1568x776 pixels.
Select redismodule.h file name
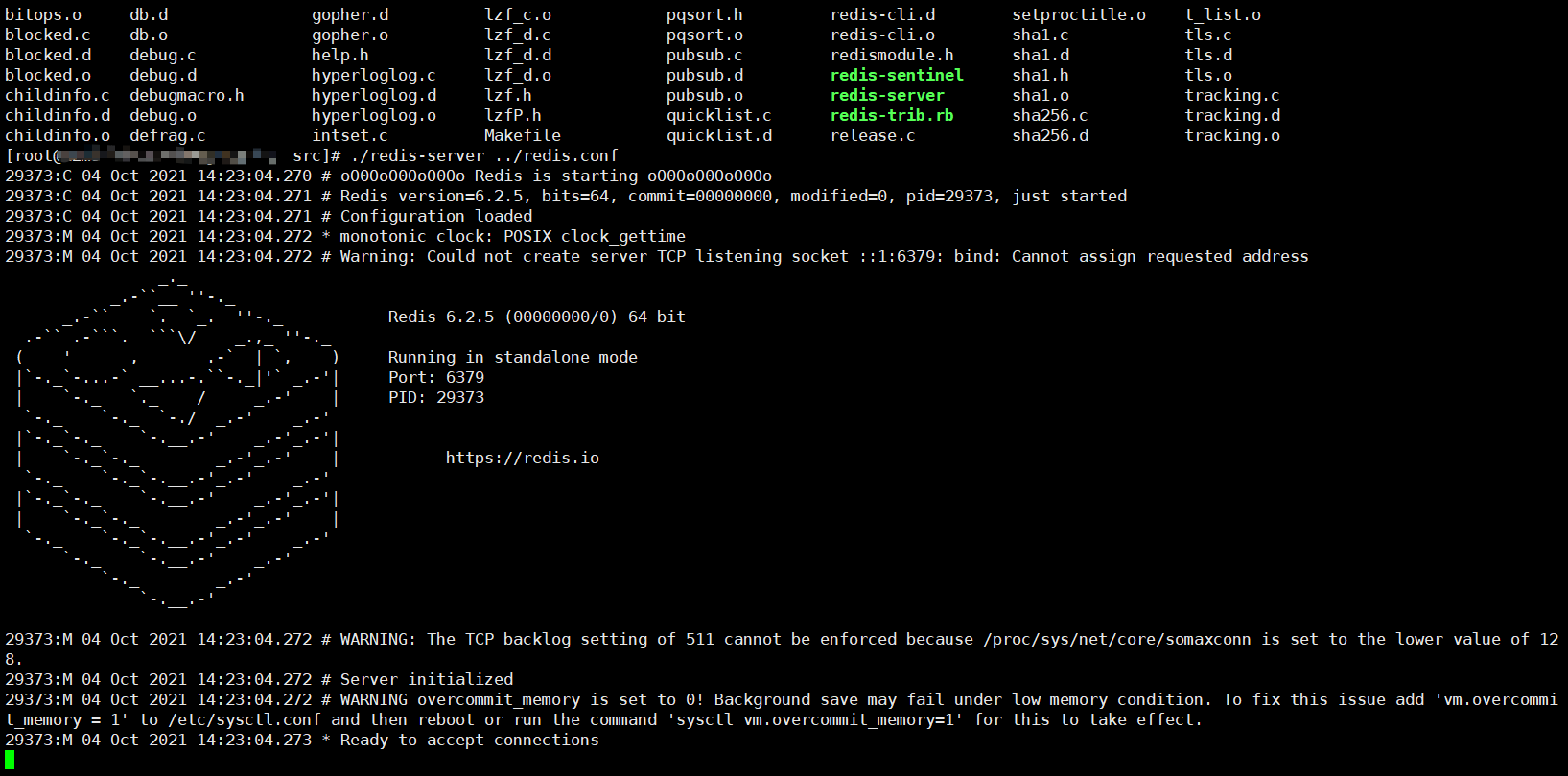(893, 55)
